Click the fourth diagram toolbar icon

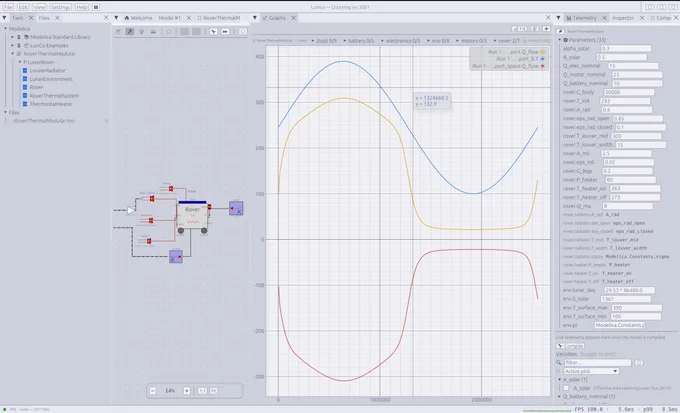tap(153, 32)
